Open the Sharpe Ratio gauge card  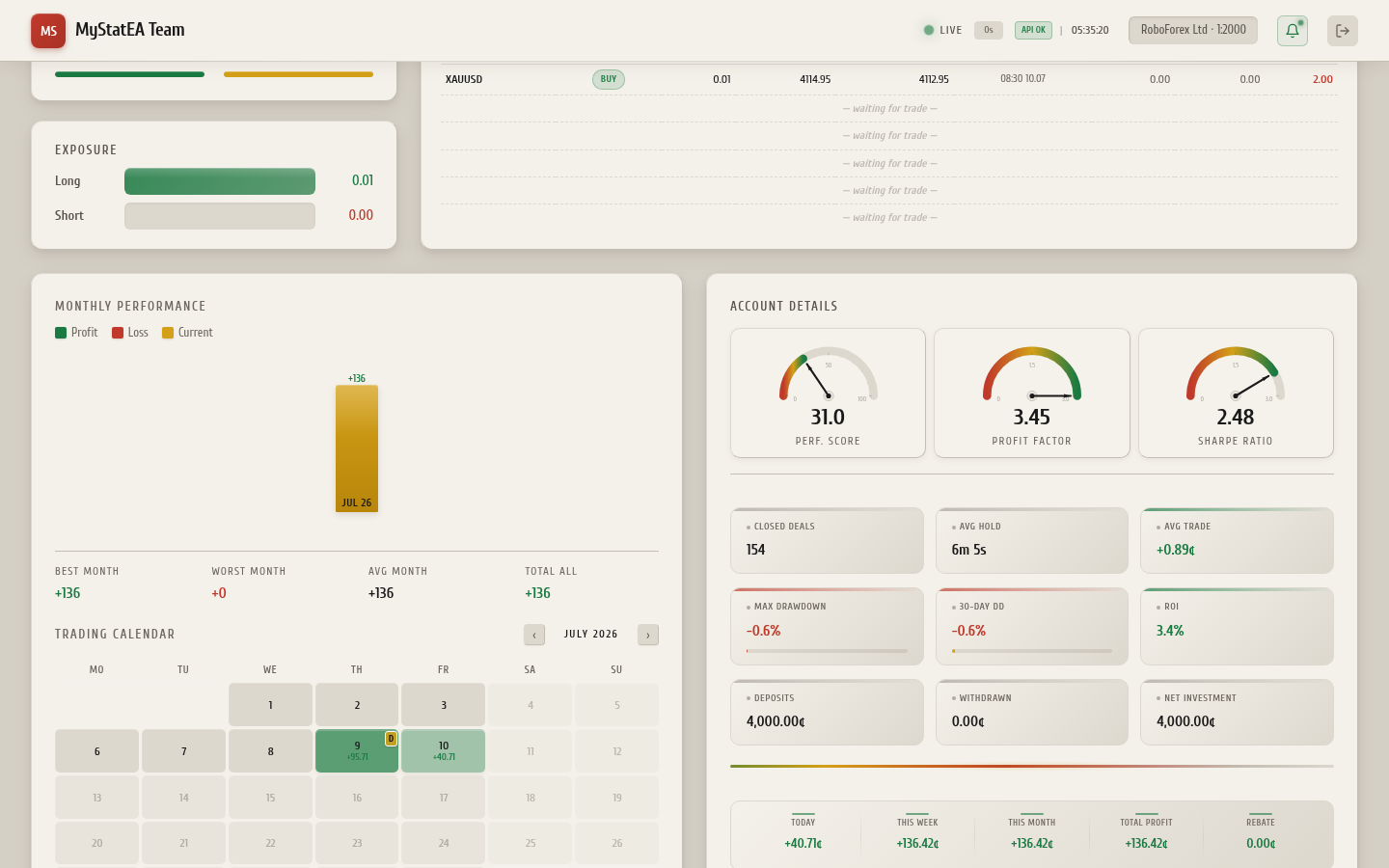pos(1236,393)
